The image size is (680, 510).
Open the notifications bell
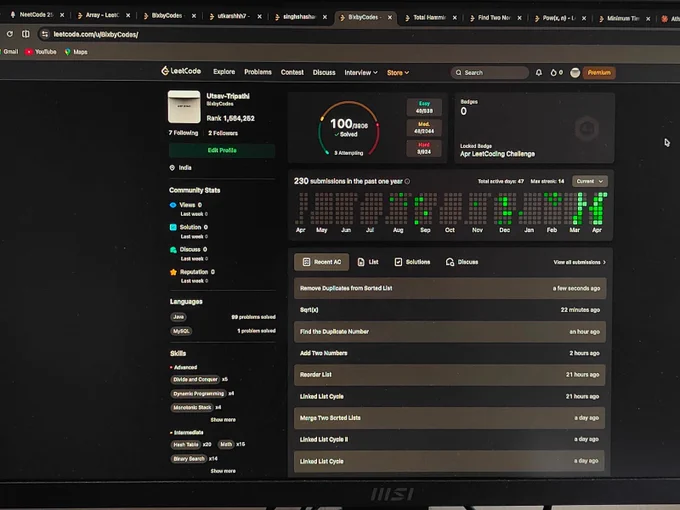(x=539, y=72)
